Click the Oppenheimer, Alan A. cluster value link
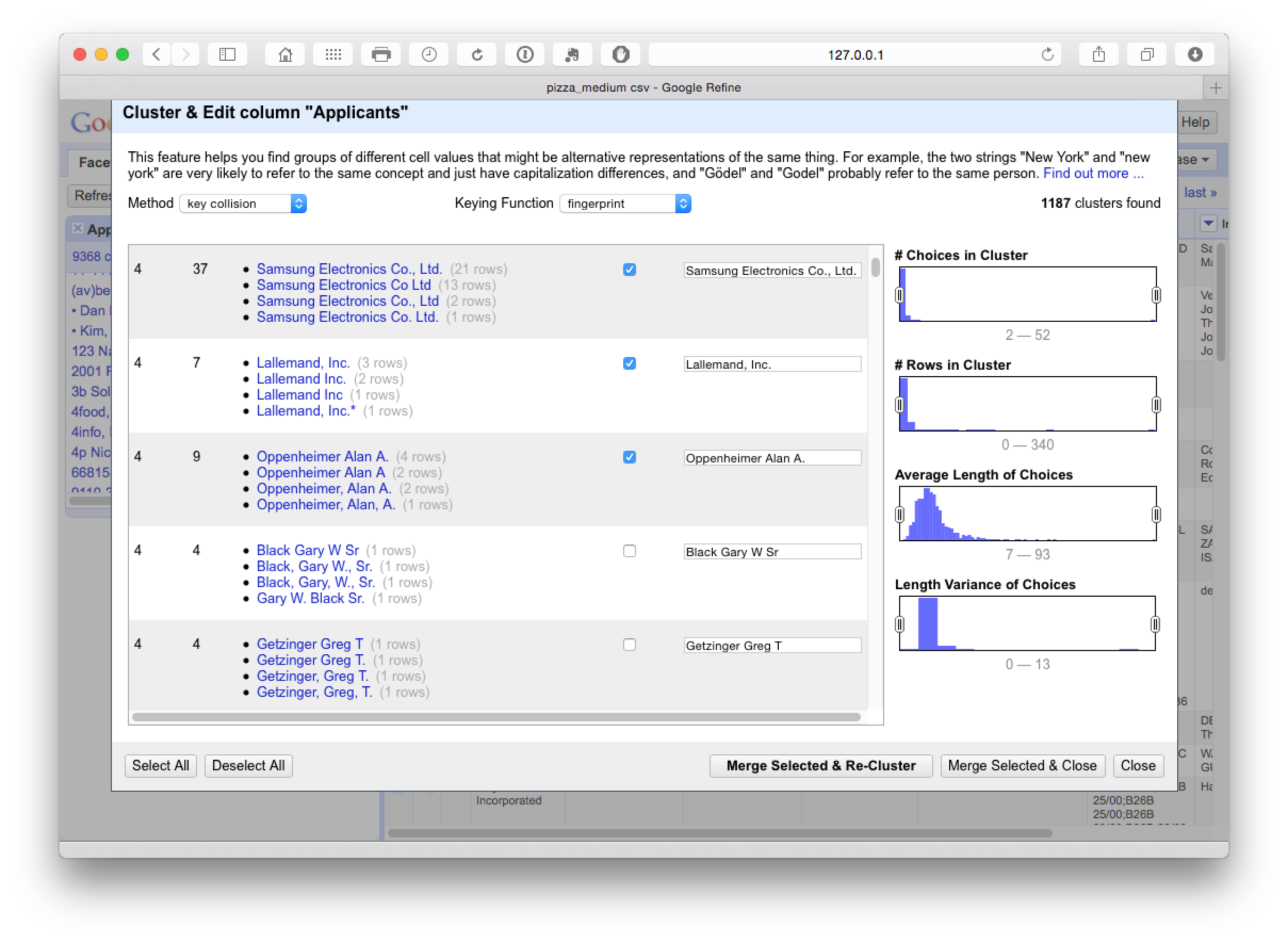 (323, 489)
